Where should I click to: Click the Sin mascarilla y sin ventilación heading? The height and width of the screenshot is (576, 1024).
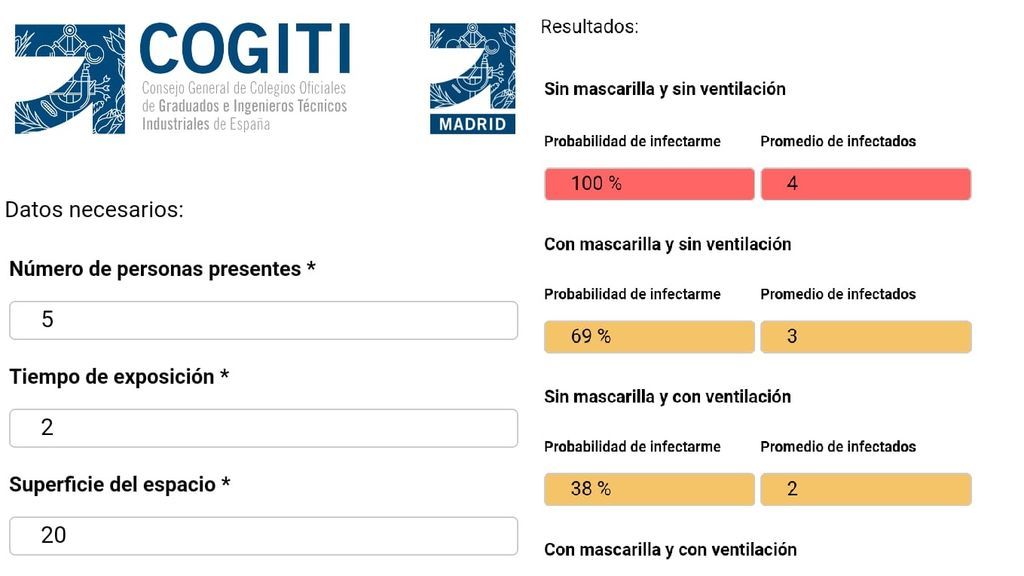pos(665,89)
